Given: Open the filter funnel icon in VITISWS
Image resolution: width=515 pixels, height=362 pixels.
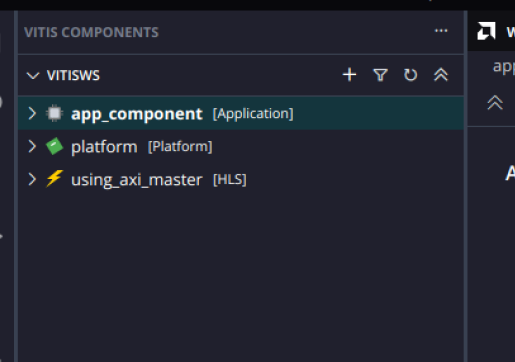Looking at the screenshot, I should pyautogui.click(x=380, y=75).
